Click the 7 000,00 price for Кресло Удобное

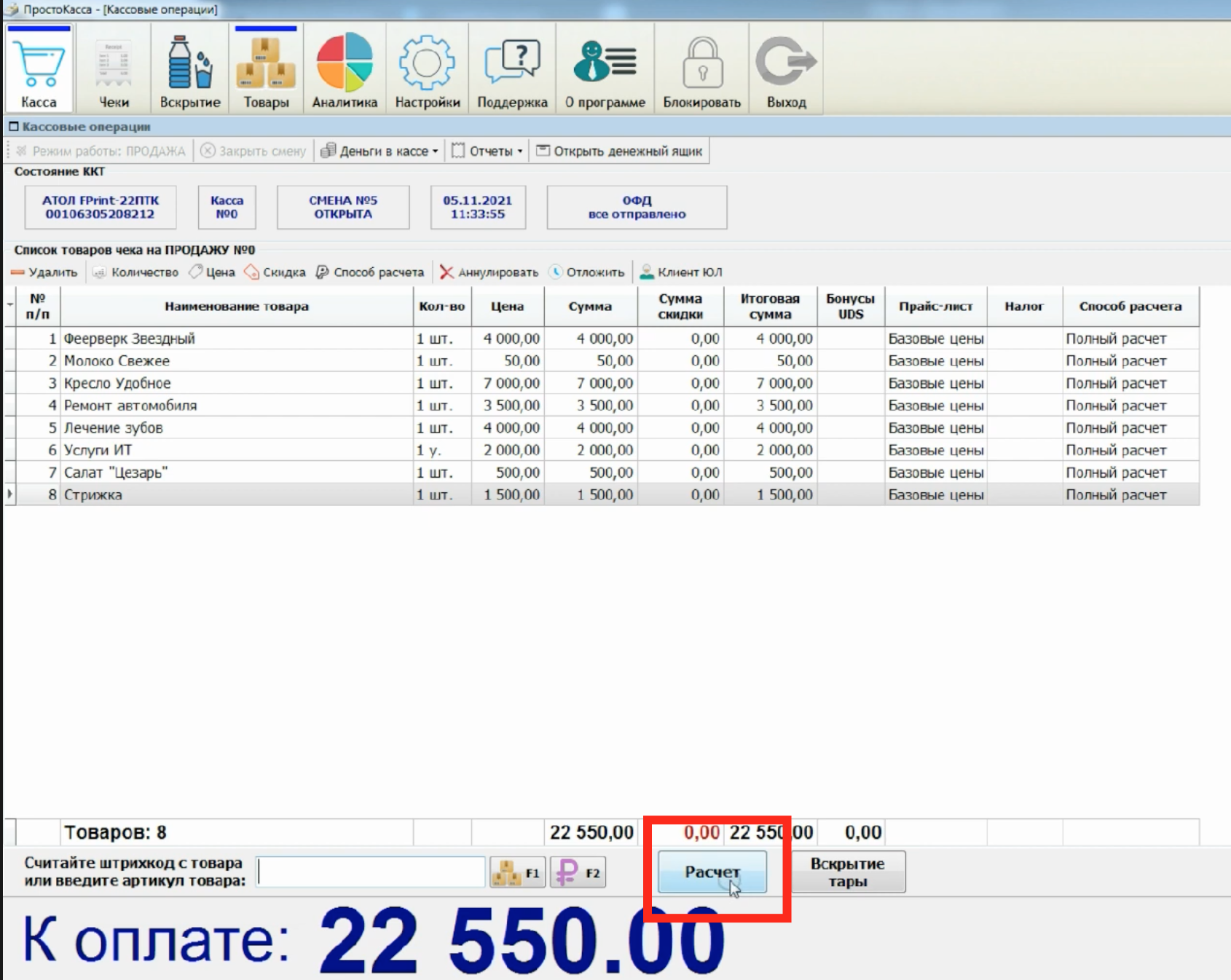point(508,383)
